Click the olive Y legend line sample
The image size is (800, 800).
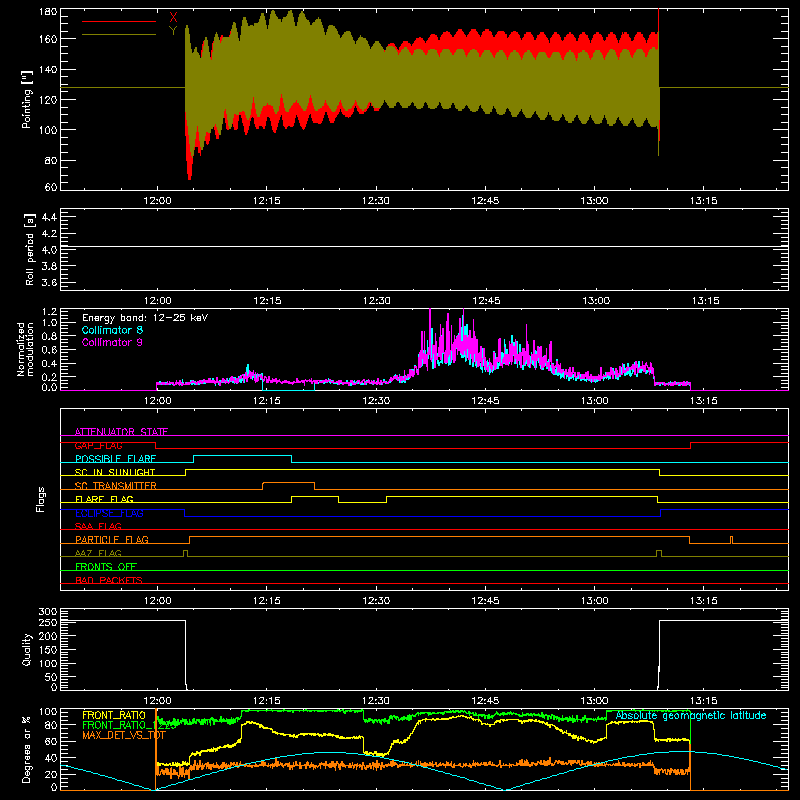119,35
